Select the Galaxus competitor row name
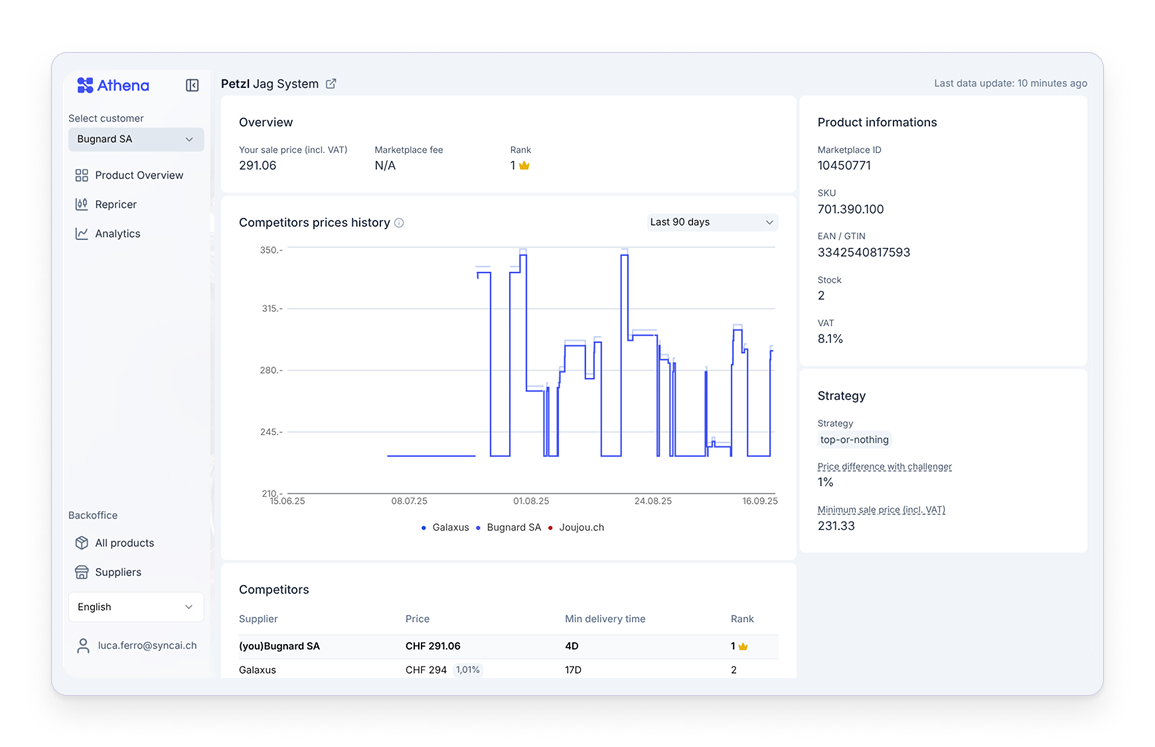Viewport: 1155px width, 747px height. tap(257, 670)
